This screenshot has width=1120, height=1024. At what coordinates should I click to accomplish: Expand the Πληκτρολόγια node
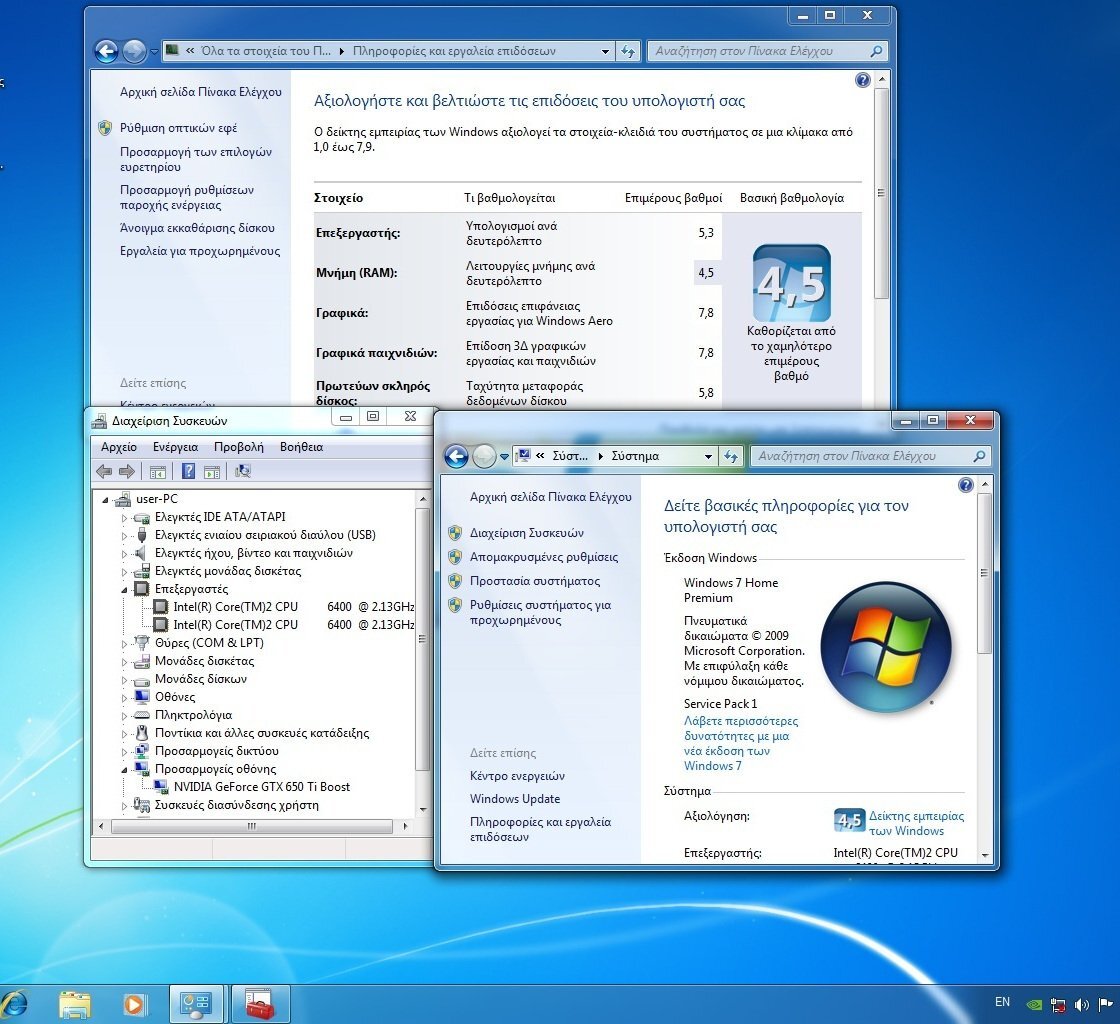[x=124, y=716]
